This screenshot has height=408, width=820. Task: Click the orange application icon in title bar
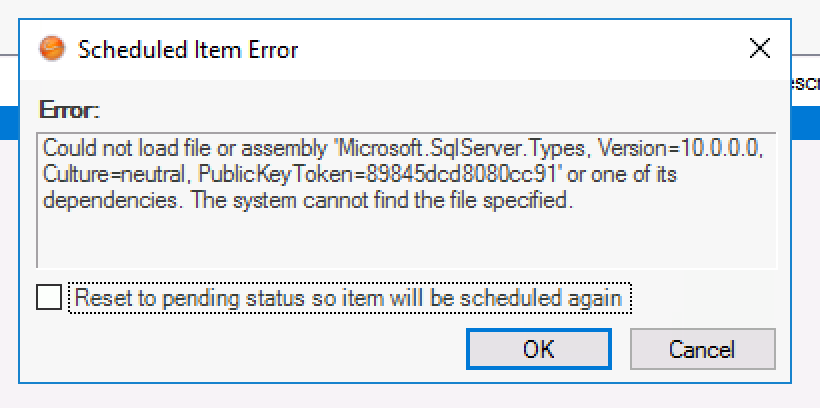tap(51, 48)
